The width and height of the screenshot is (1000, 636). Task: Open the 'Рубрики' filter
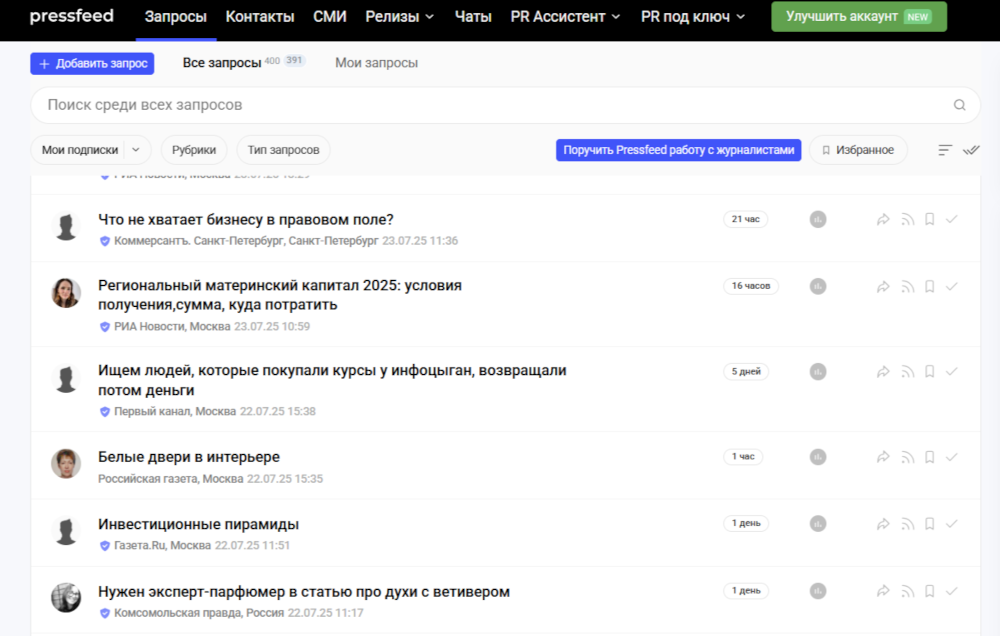pyautogui.click(x=194, y=150)
